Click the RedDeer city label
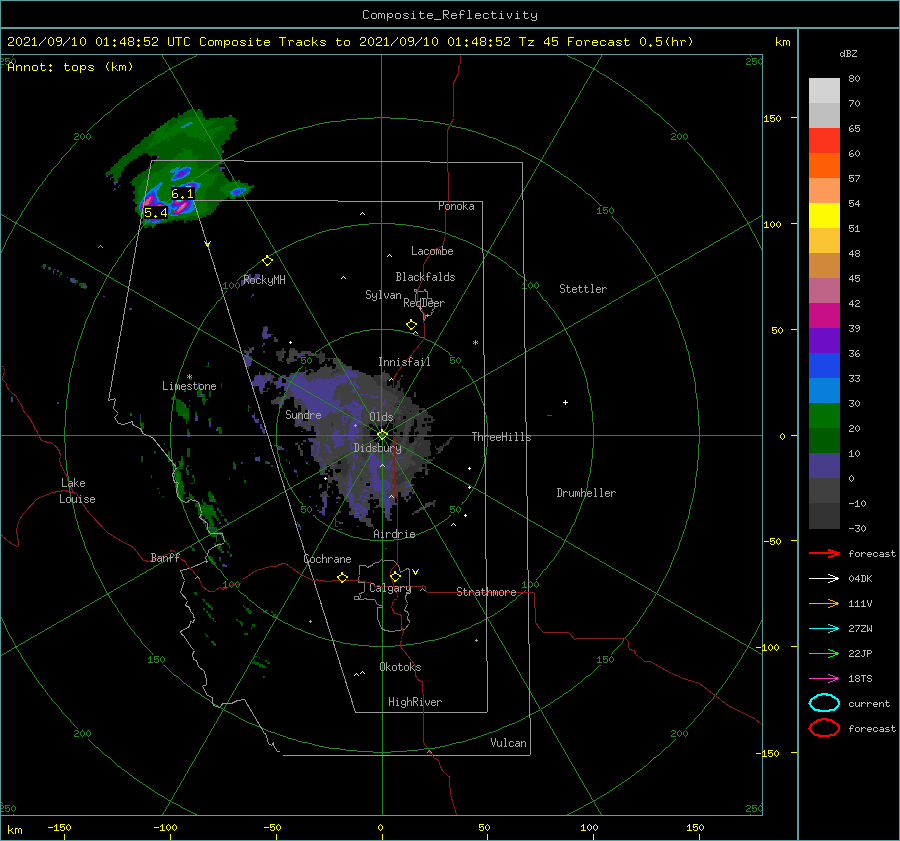 (x=424, y=303)
